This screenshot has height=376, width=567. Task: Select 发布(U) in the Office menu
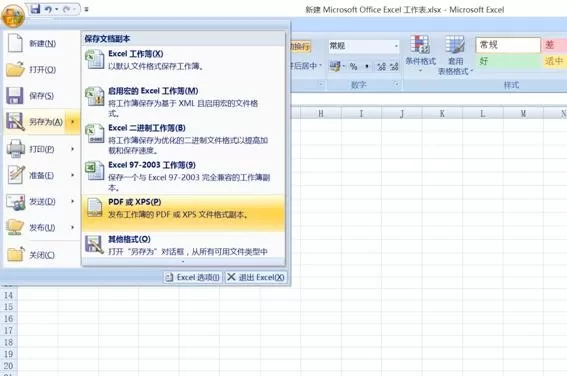42,228
